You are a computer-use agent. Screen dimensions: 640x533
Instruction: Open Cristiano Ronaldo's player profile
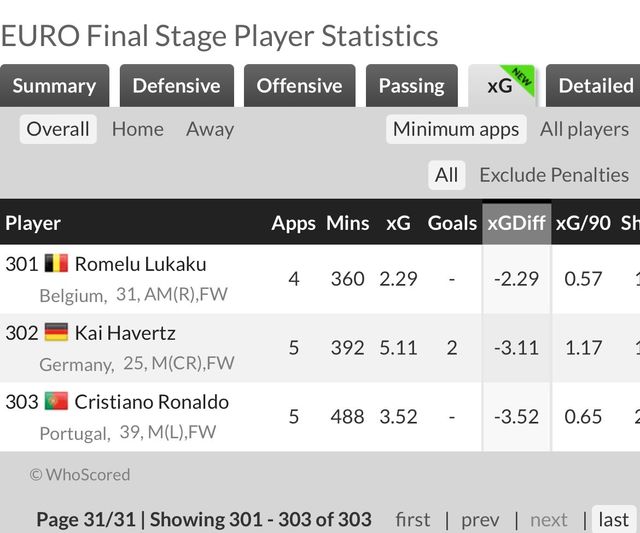[x=152, y=402]
